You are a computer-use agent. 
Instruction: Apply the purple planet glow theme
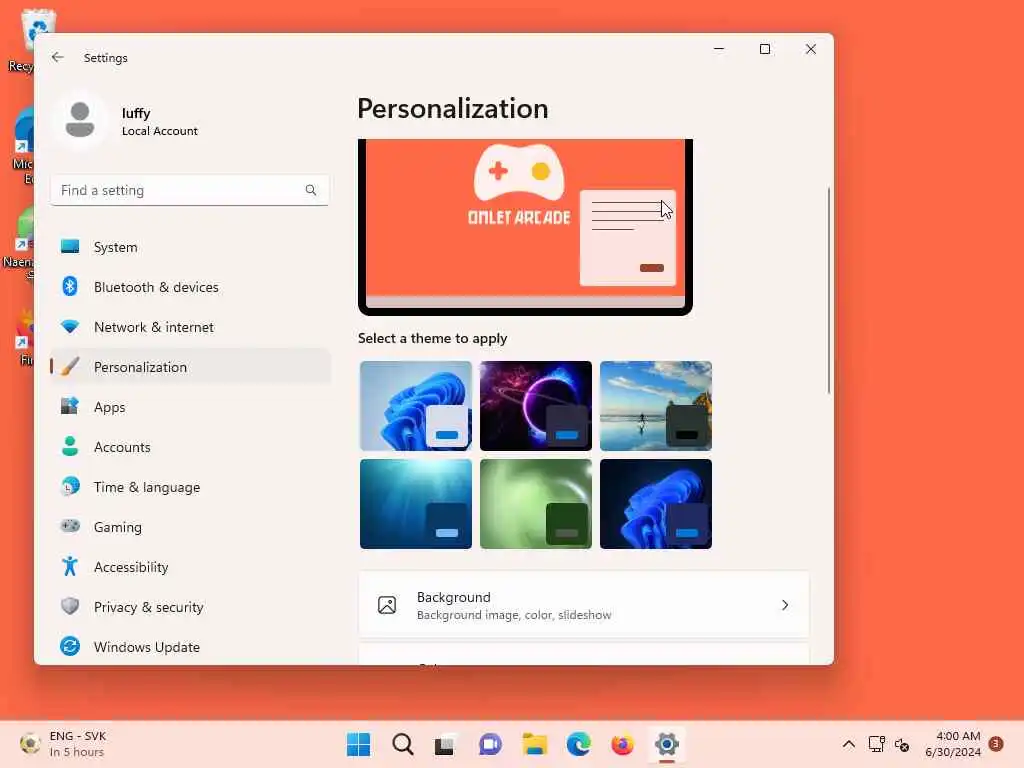pos(536,406)
